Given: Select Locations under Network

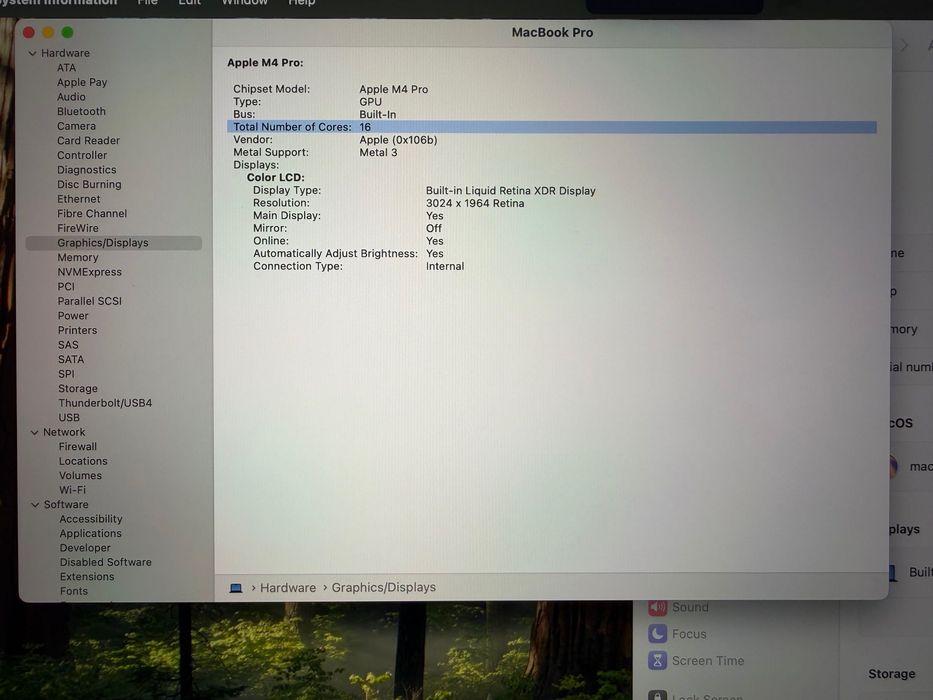Looking at the screenshot, I should tap(83, 461).
